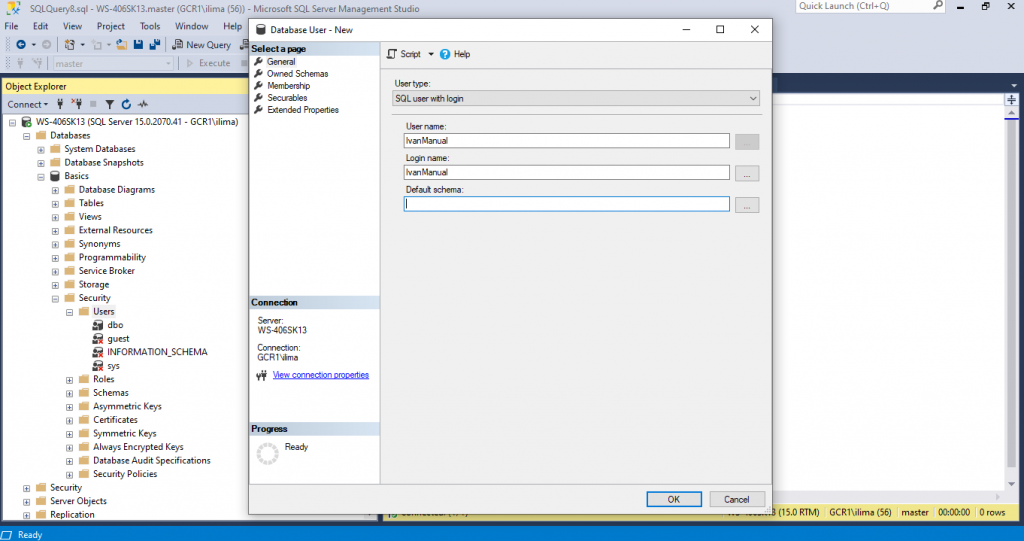Open the Project menu
1024x541 pixels.
[x=110, y=26]
